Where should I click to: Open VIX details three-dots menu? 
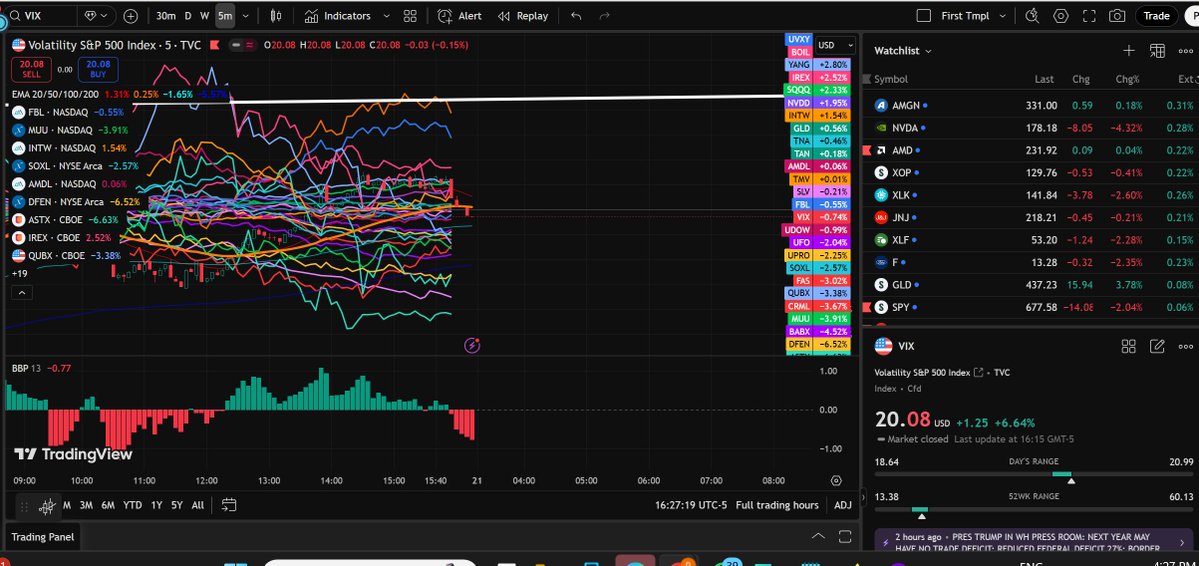click(1185, 346)
